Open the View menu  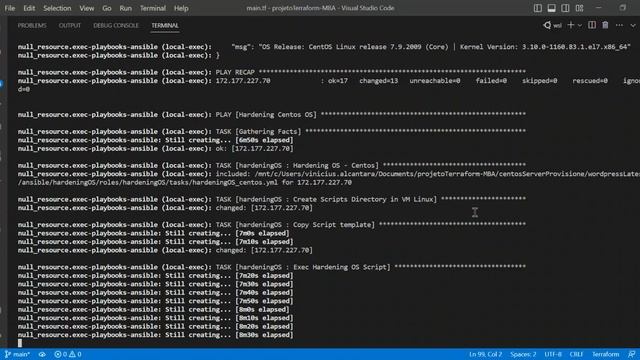87,8
